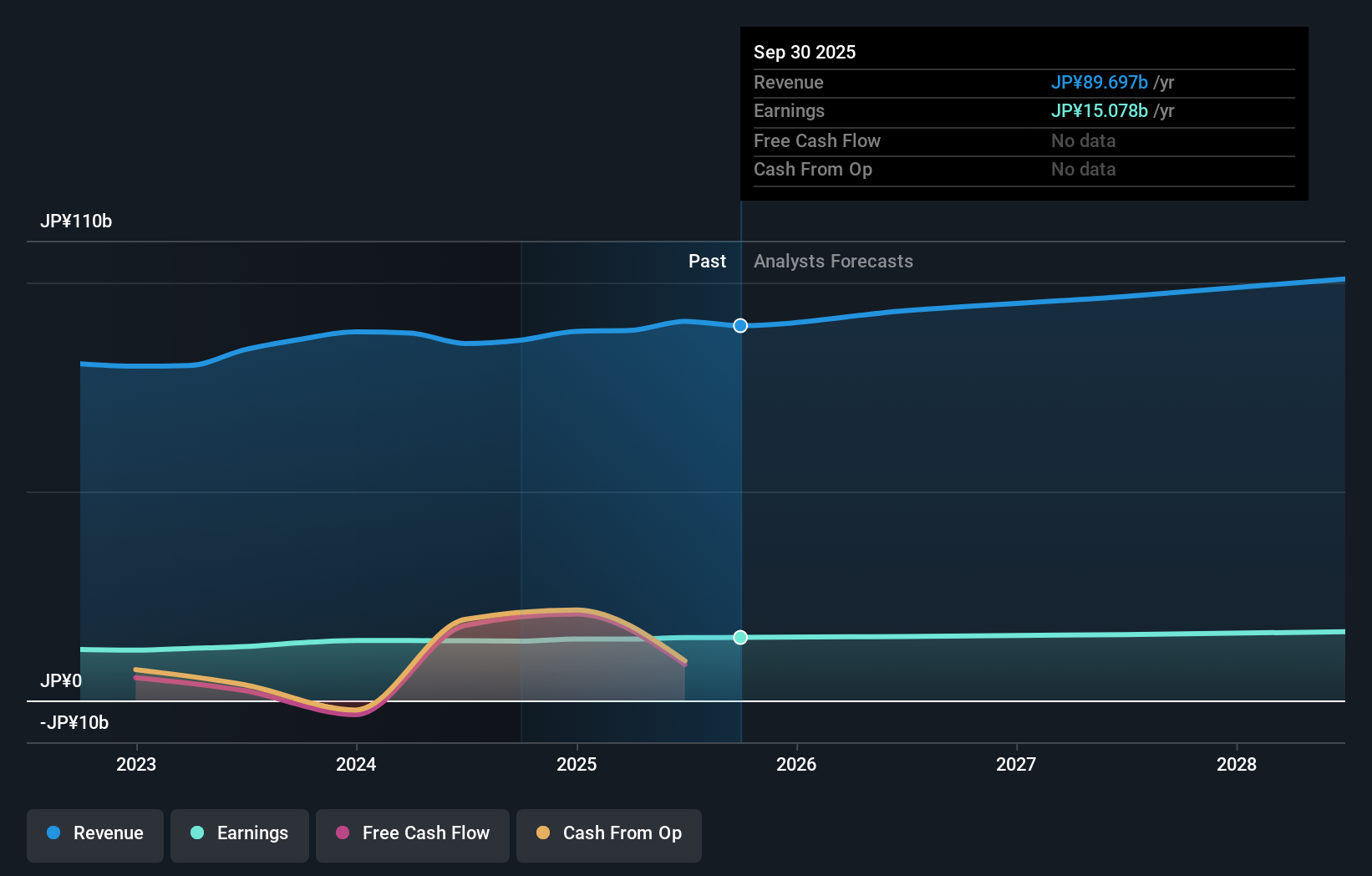This screenshot has width=1372, height=876.
Task: Click the JP¥89.697b revenue value in tooltip
Action: (1100, 83)
